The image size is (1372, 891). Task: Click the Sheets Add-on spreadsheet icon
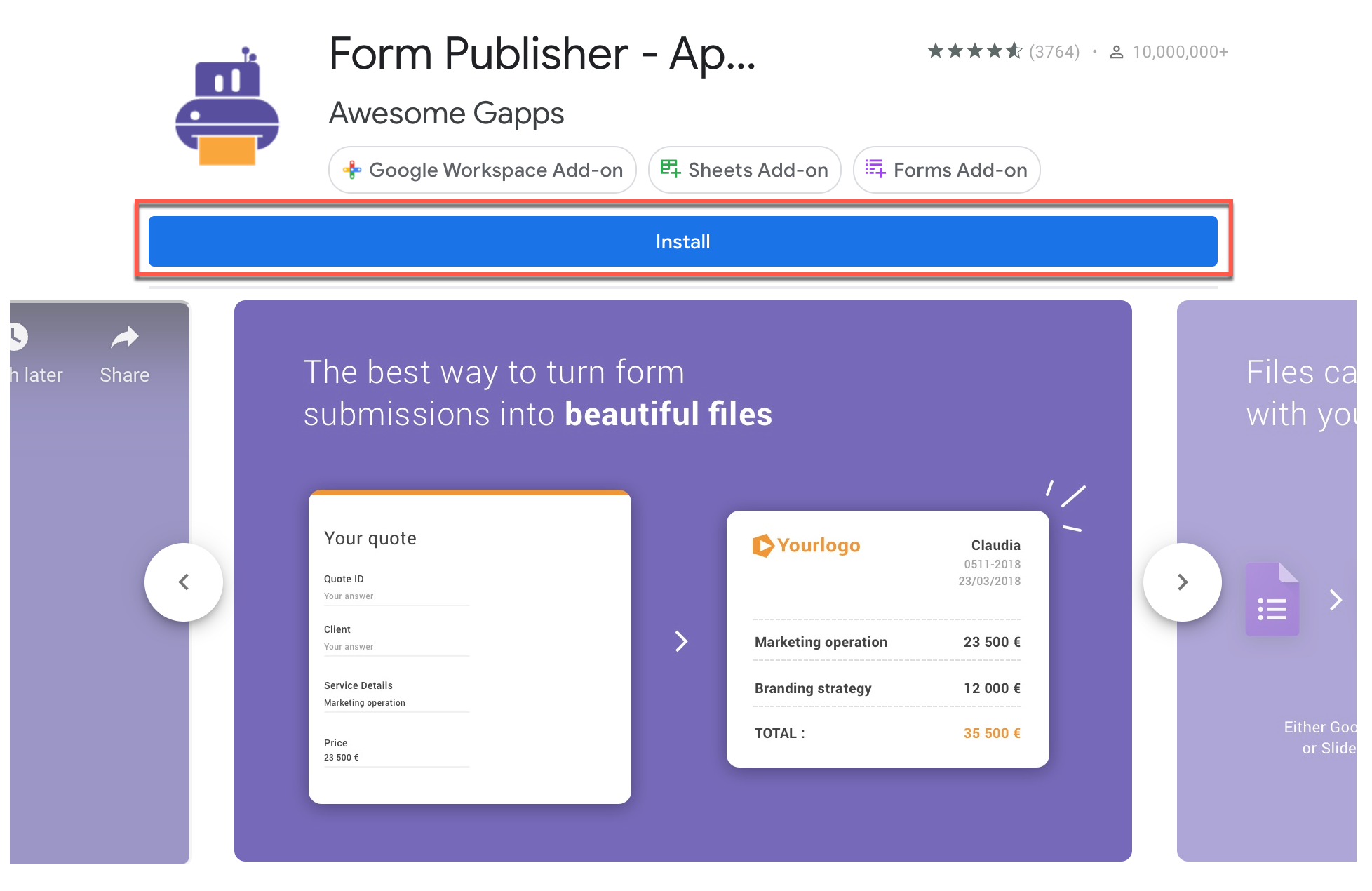tap(669, 170)
